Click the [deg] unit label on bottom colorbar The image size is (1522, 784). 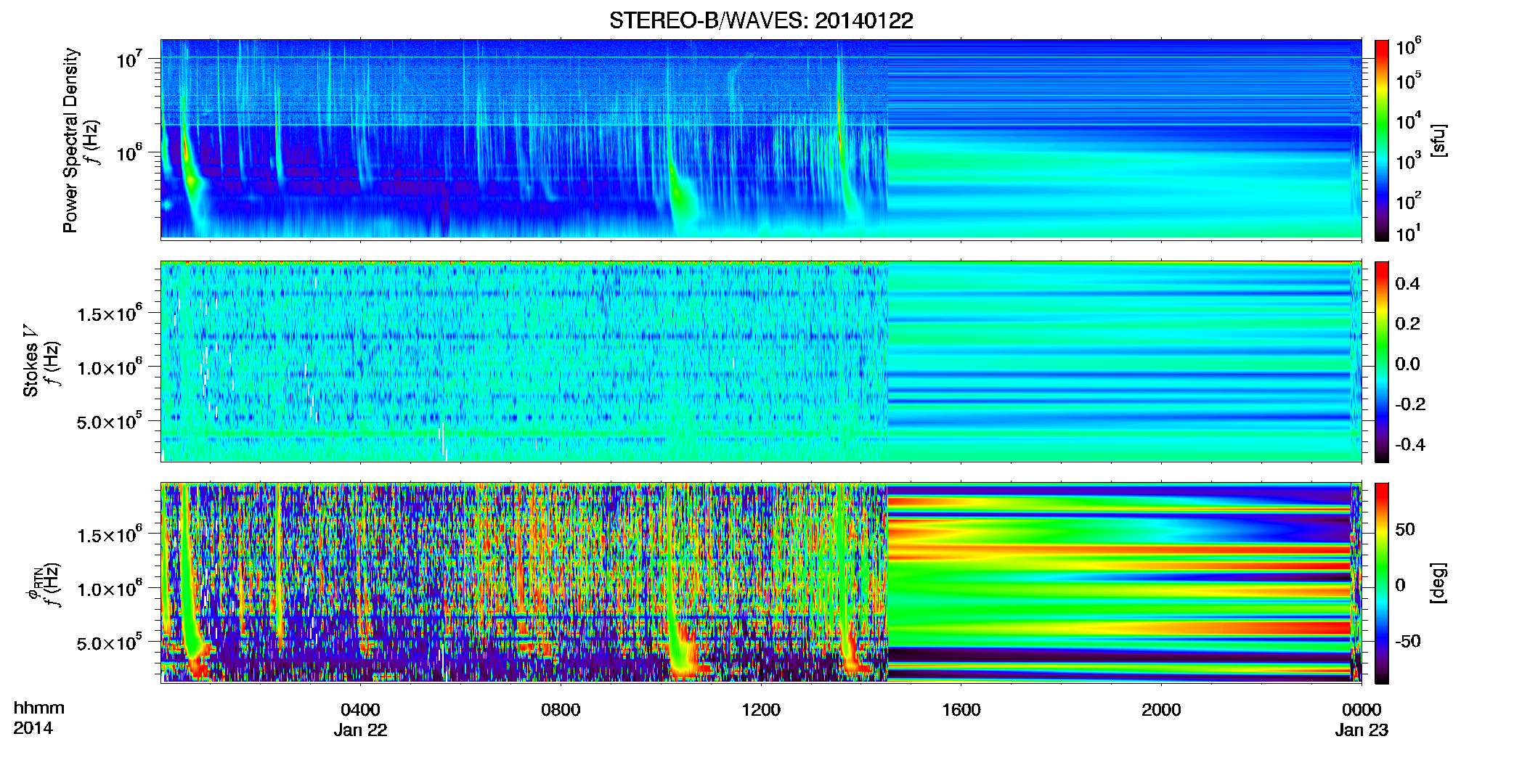1438,583
